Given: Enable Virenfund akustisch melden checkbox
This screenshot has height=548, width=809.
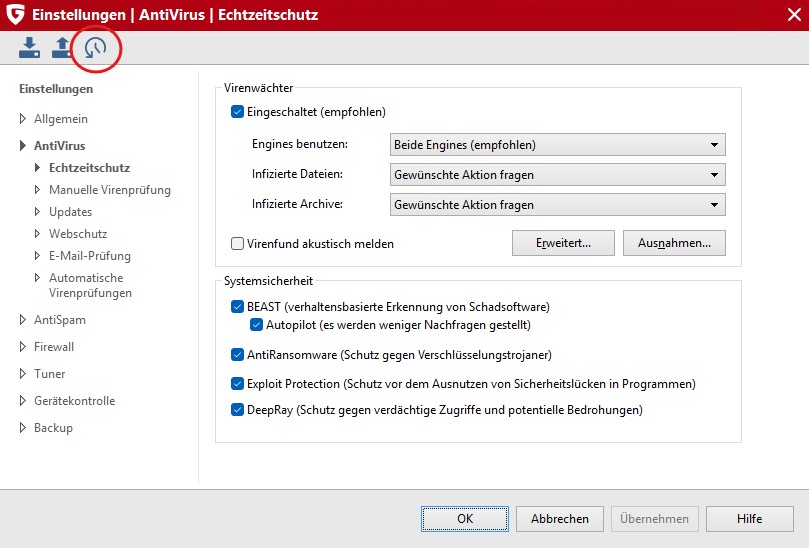Looking at the screenshot, I should tap(237, 244).
